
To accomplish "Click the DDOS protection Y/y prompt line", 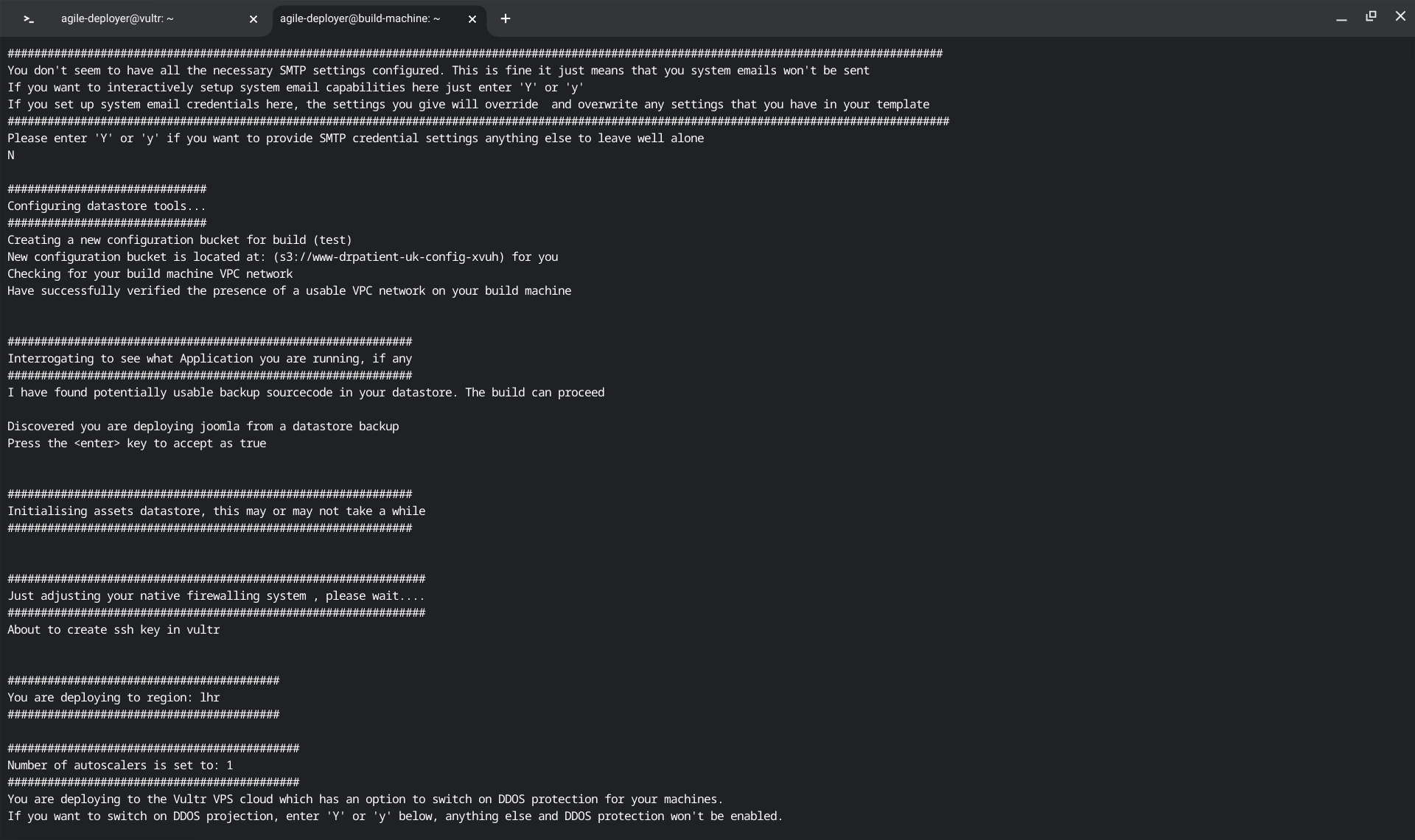I will pos(395,816).
